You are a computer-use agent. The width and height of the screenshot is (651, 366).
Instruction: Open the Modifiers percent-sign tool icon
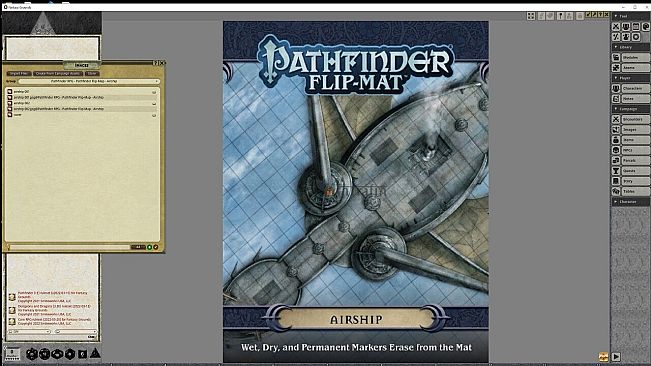(616, 37)
